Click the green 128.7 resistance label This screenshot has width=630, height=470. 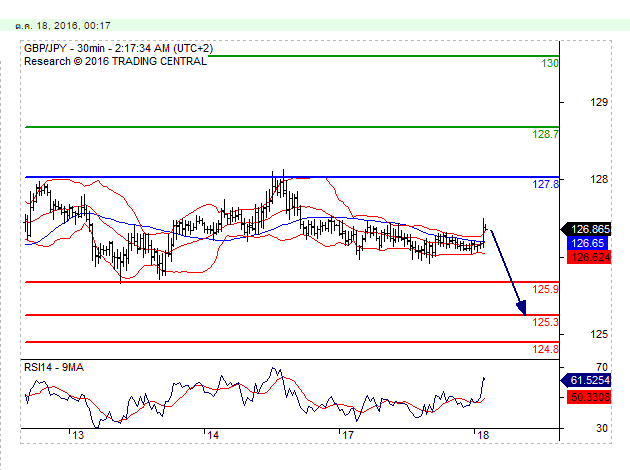pyautogui.click(x=545, y=134)
